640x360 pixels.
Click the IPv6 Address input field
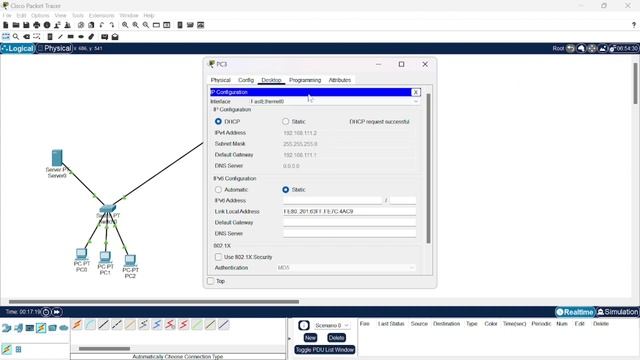point(332,200)
